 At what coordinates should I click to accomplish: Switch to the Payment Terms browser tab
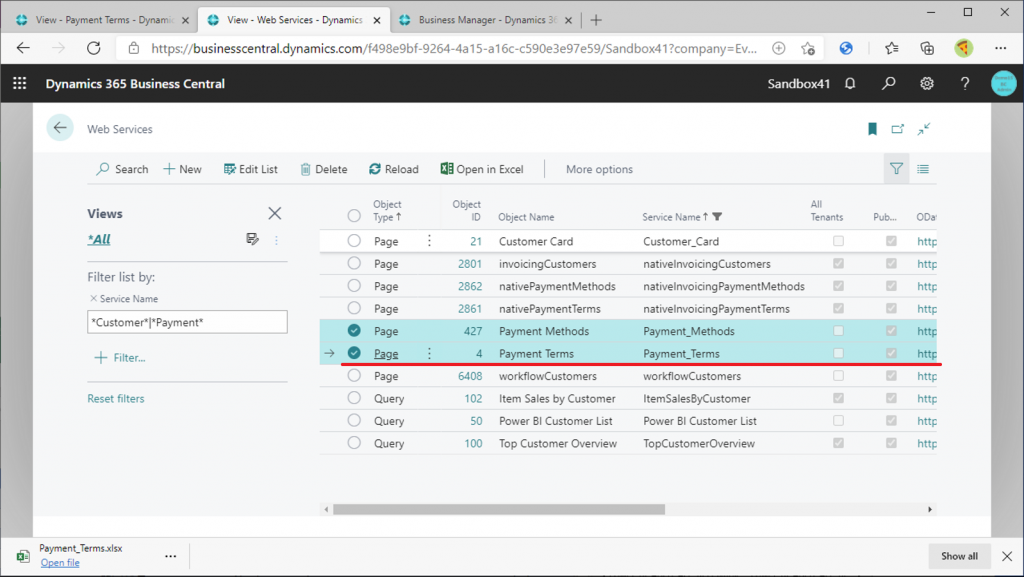click(103, 20)
